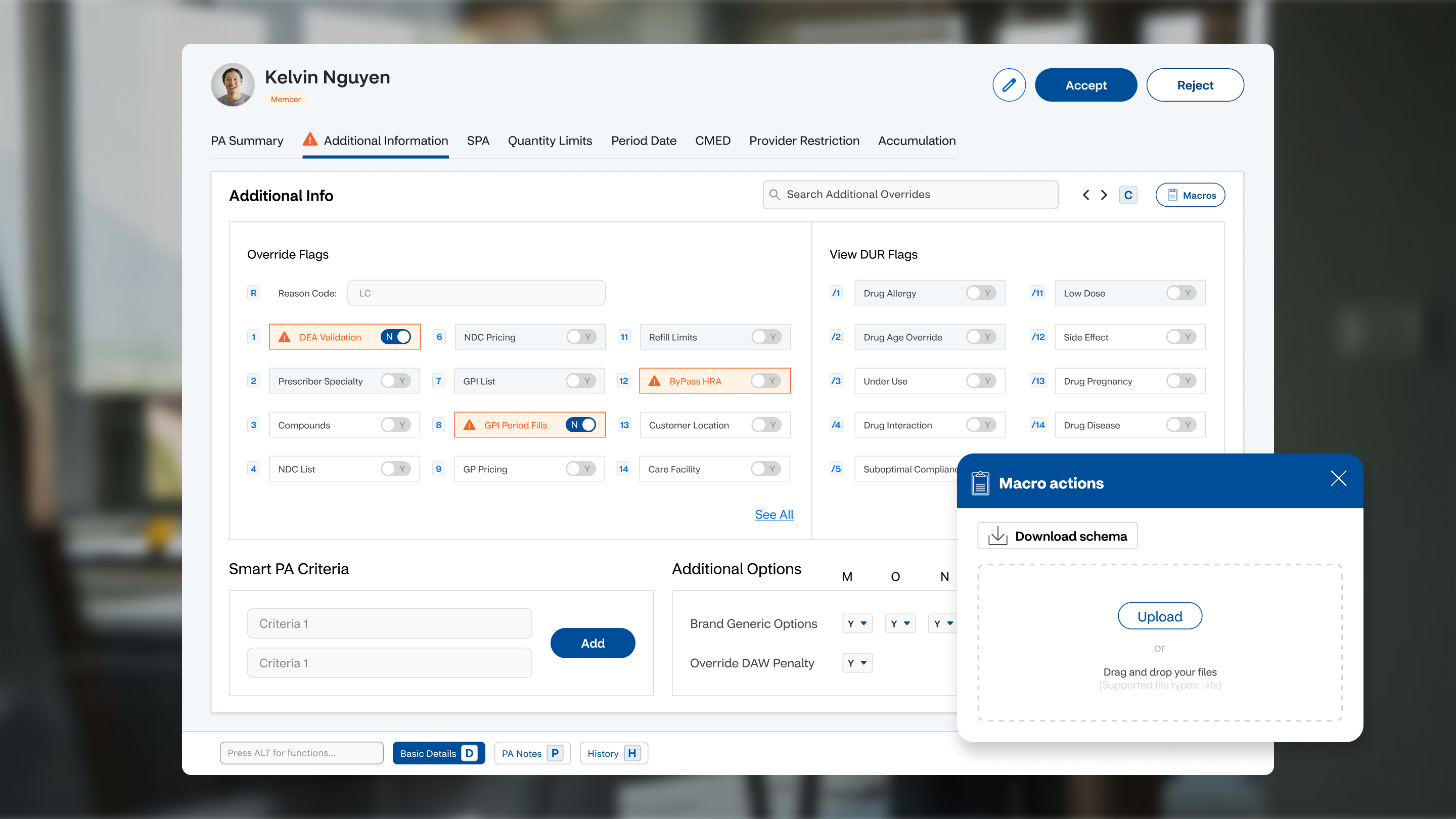Click the R shortcut badge for Reason Code

pos(253,293)
